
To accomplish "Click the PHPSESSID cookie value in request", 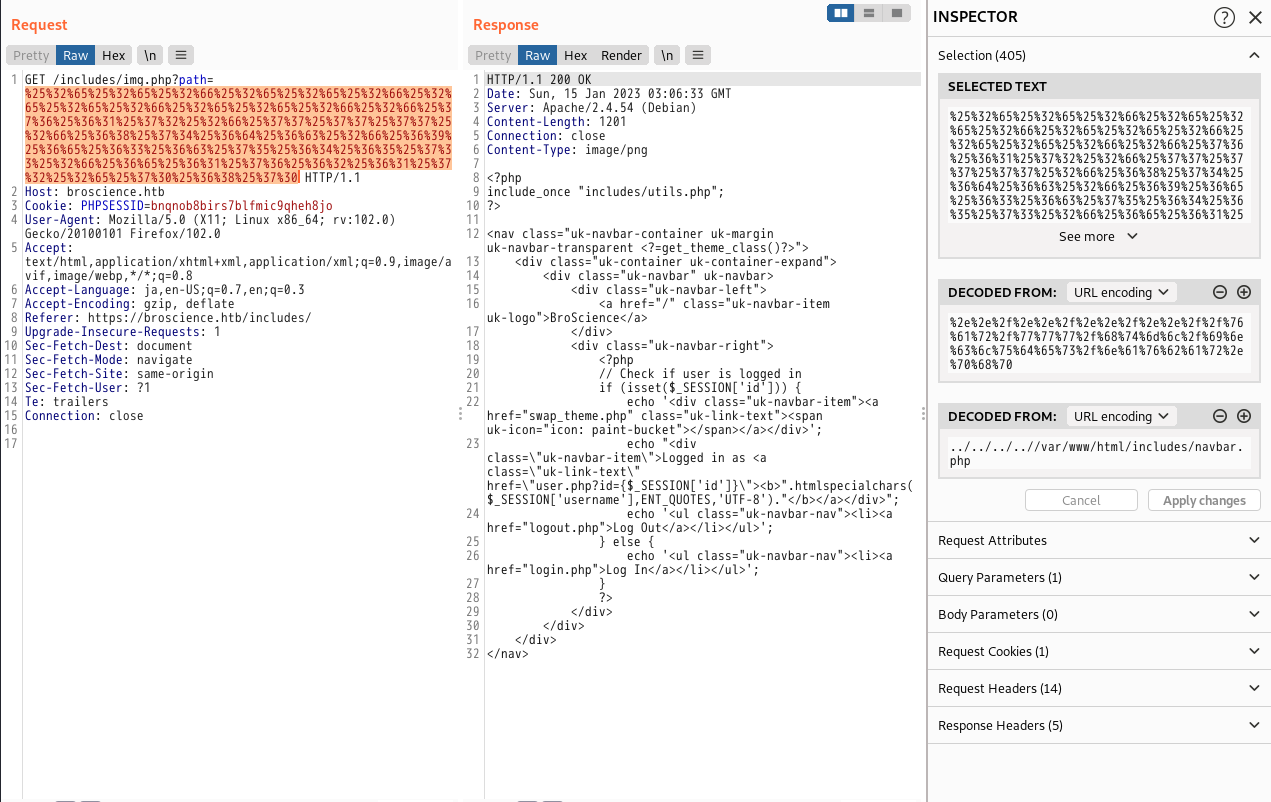I will click(x=241, y=205).
